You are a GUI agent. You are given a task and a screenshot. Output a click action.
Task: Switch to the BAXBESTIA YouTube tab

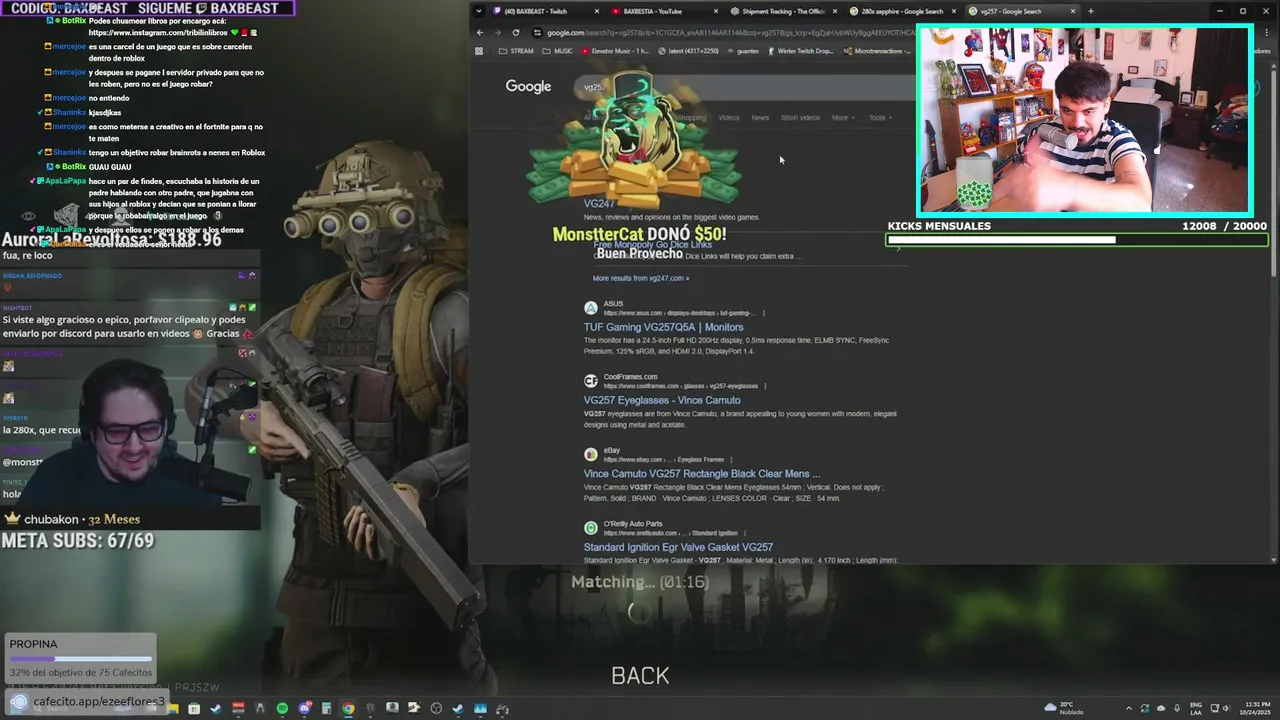click(x=660, y=11)
